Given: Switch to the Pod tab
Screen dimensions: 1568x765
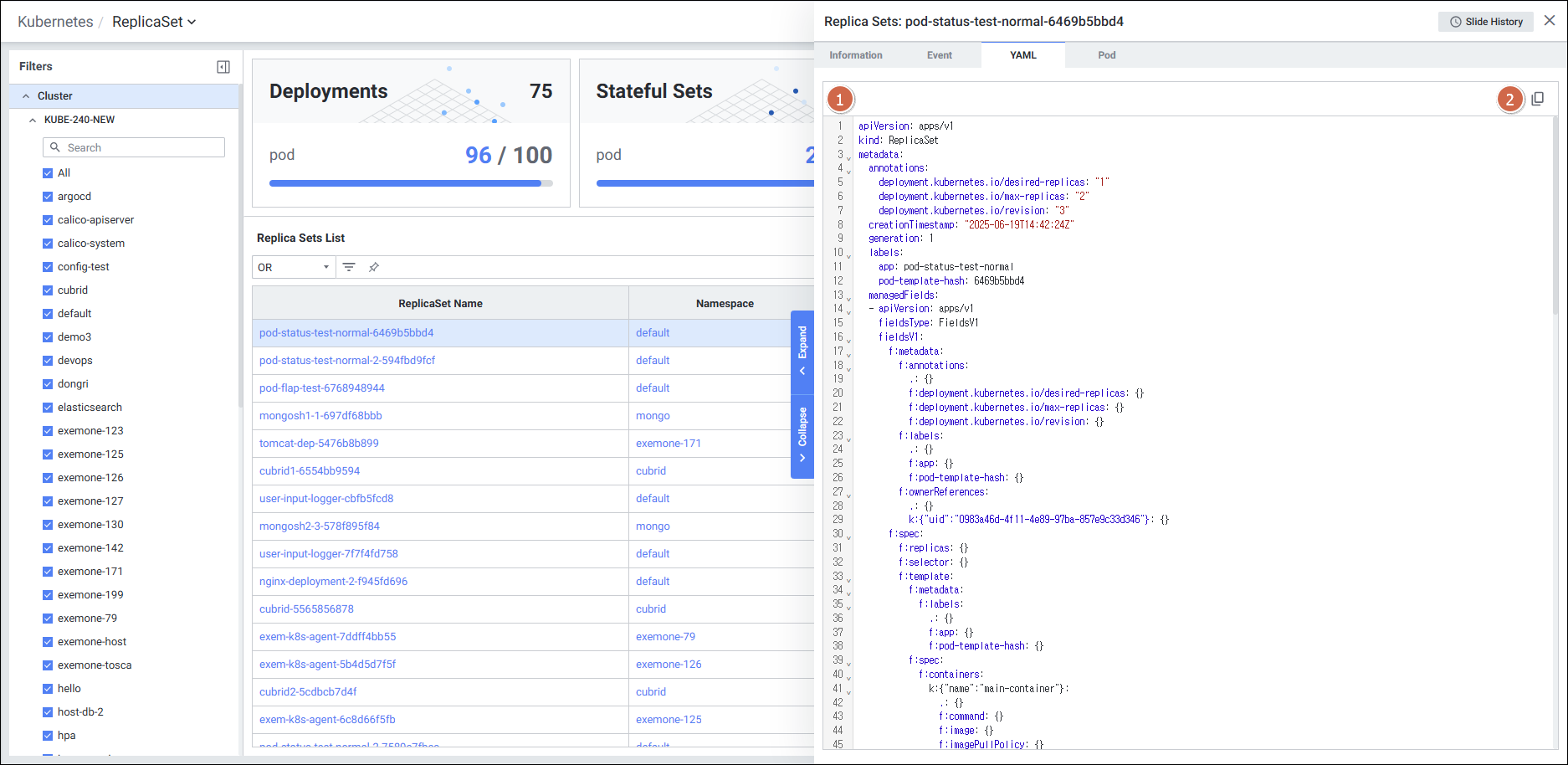Looking at the screenshot, I should pos(1106,55).
